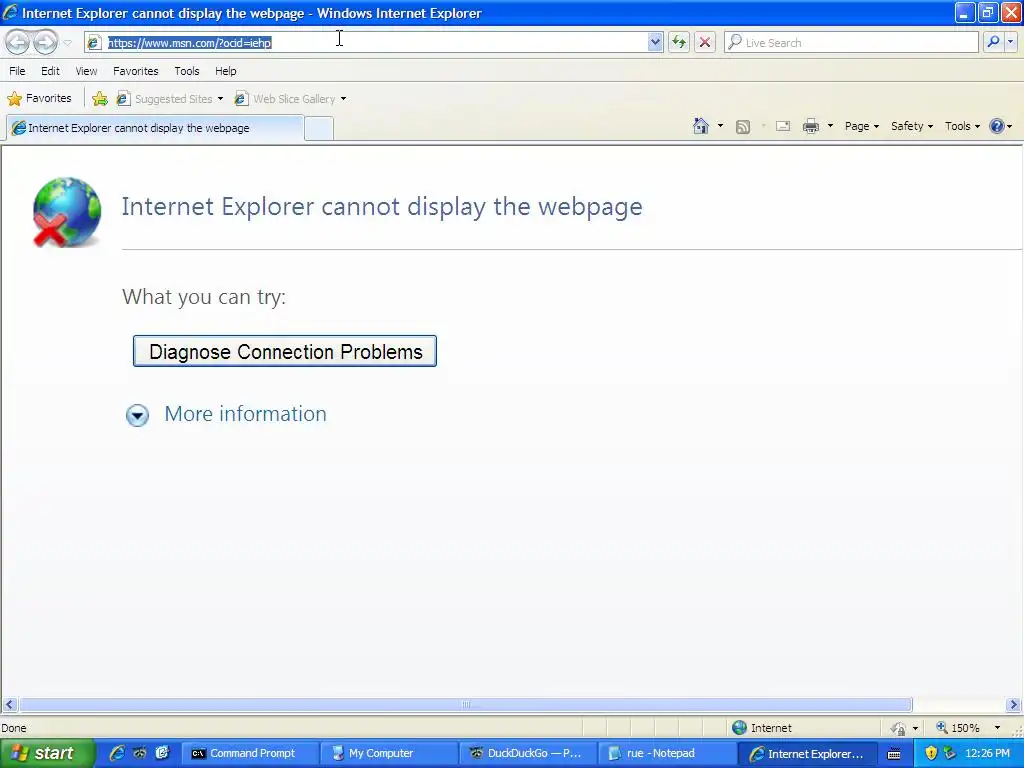Open the zoom level dropdown arrow
Screen dimensions: 1024x768
997,728
